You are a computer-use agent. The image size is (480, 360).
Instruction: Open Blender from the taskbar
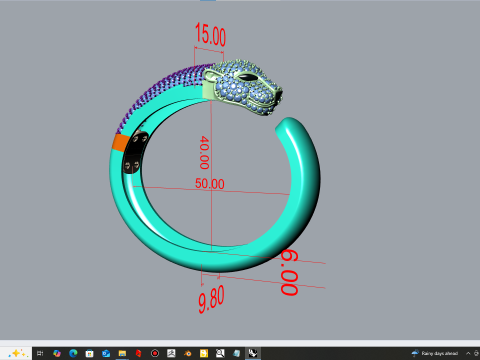coord(187,353)
